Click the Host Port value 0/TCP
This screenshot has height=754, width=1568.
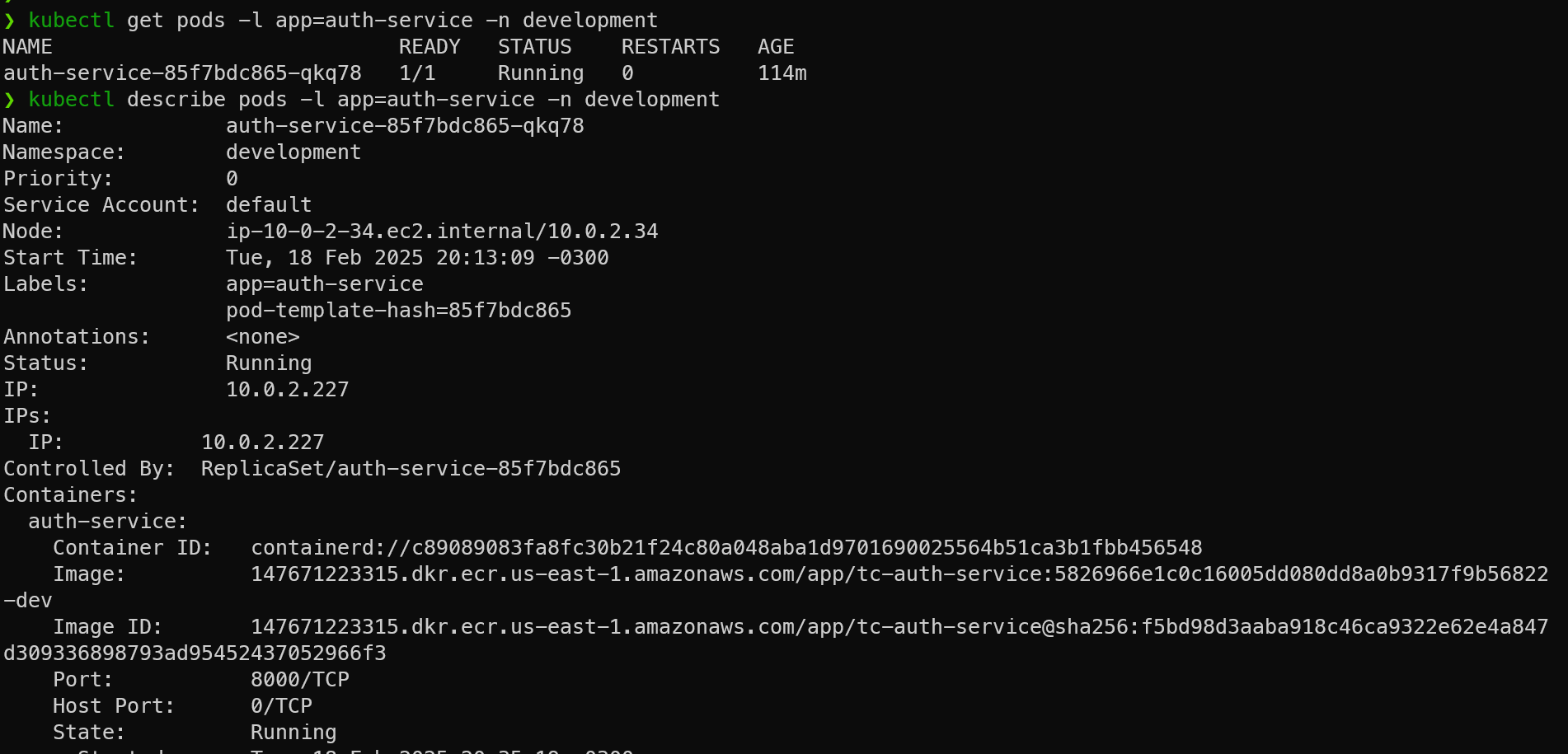[281, 706]
